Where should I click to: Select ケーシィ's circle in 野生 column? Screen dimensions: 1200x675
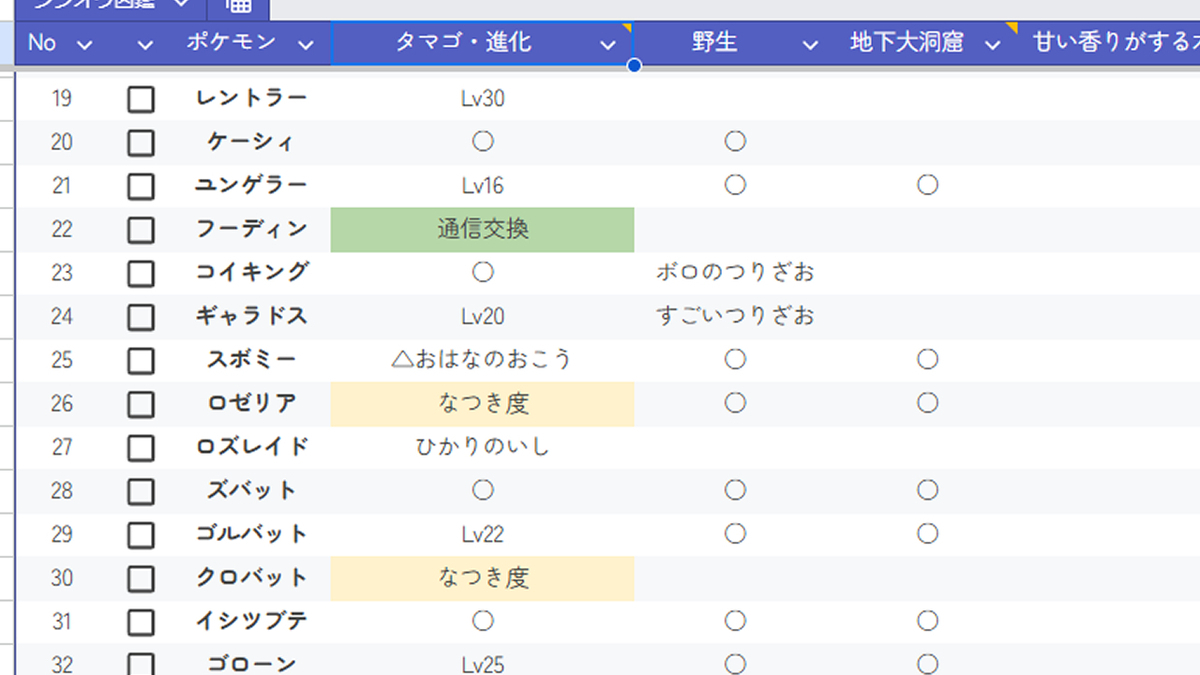pyautogui.click(x=735, y=142)
